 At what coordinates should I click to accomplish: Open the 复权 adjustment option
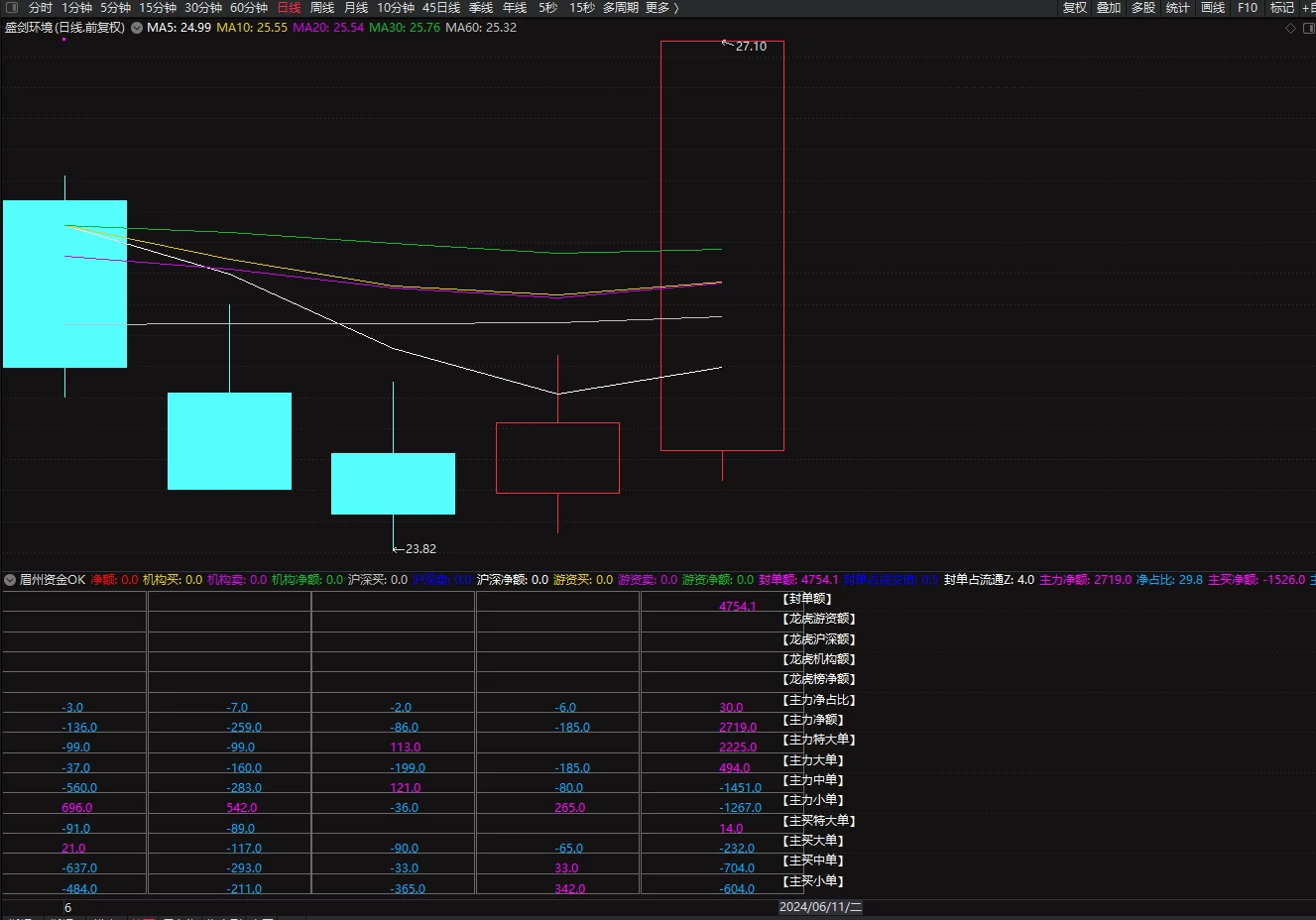click(1075, 8)
